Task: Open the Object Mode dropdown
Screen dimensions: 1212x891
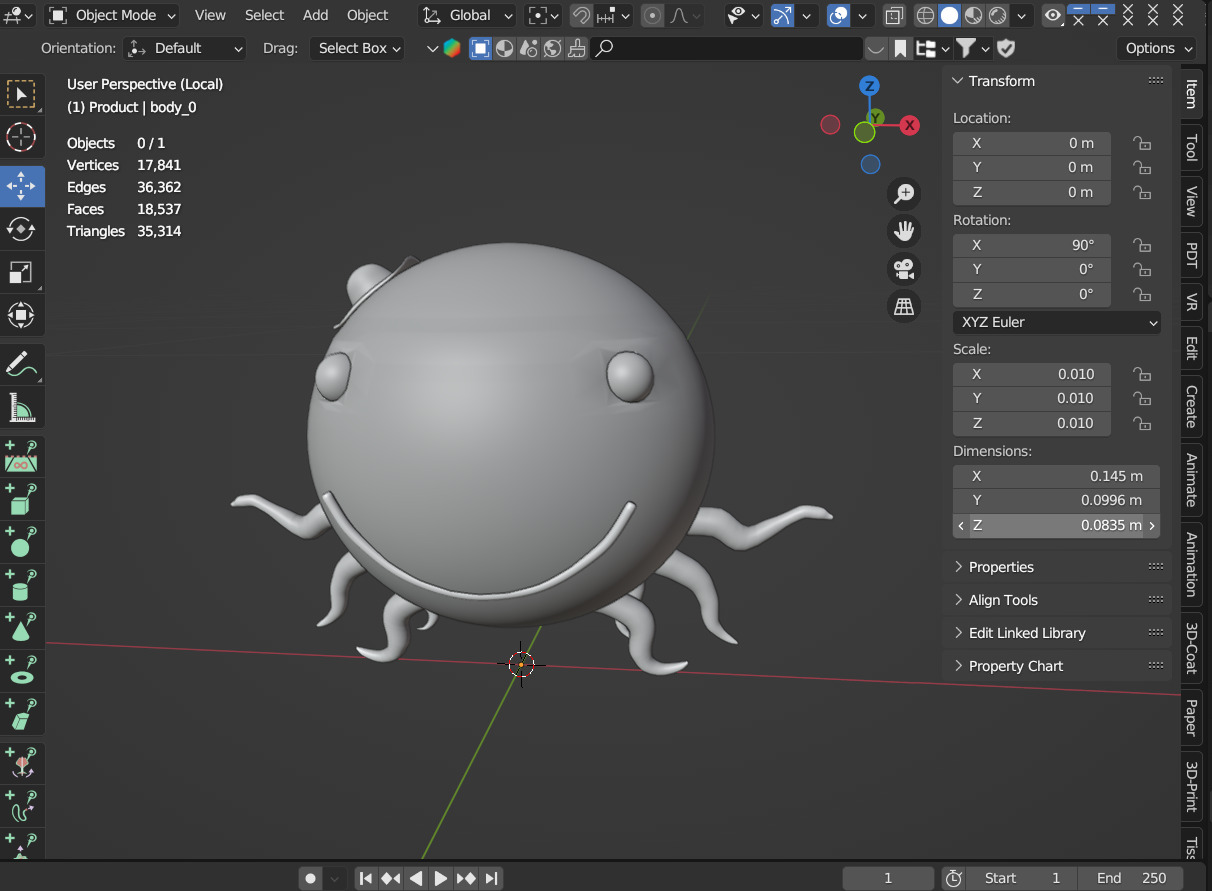Action: pos(112,15)
